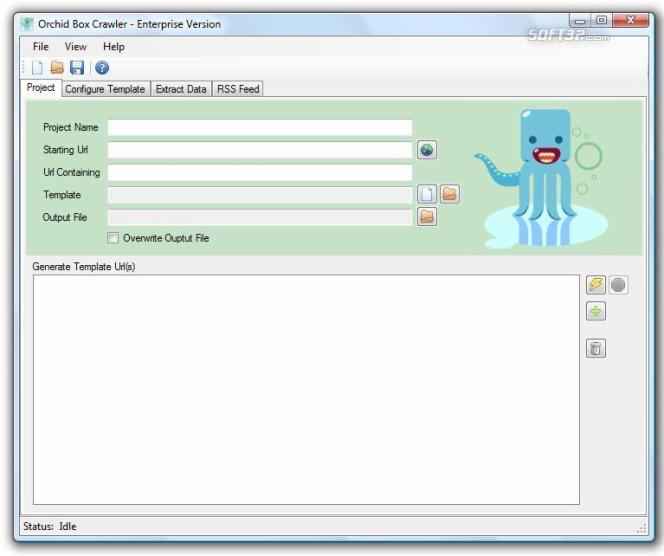The height and width of the screenshot is (556, 664).
Task: Click the new template page icon
Action: [x=427, y=194]
